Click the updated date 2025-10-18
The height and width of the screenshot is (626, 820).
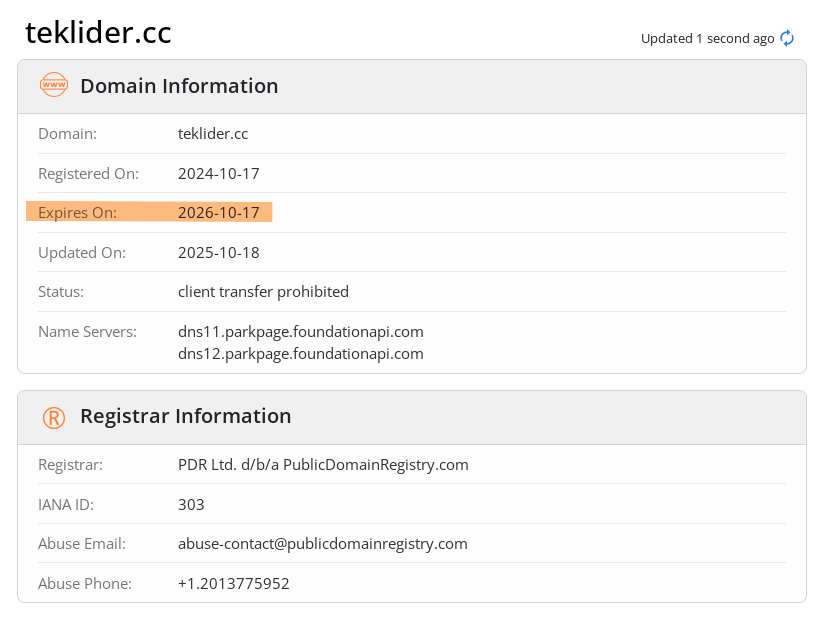click(x=218, y=252)
